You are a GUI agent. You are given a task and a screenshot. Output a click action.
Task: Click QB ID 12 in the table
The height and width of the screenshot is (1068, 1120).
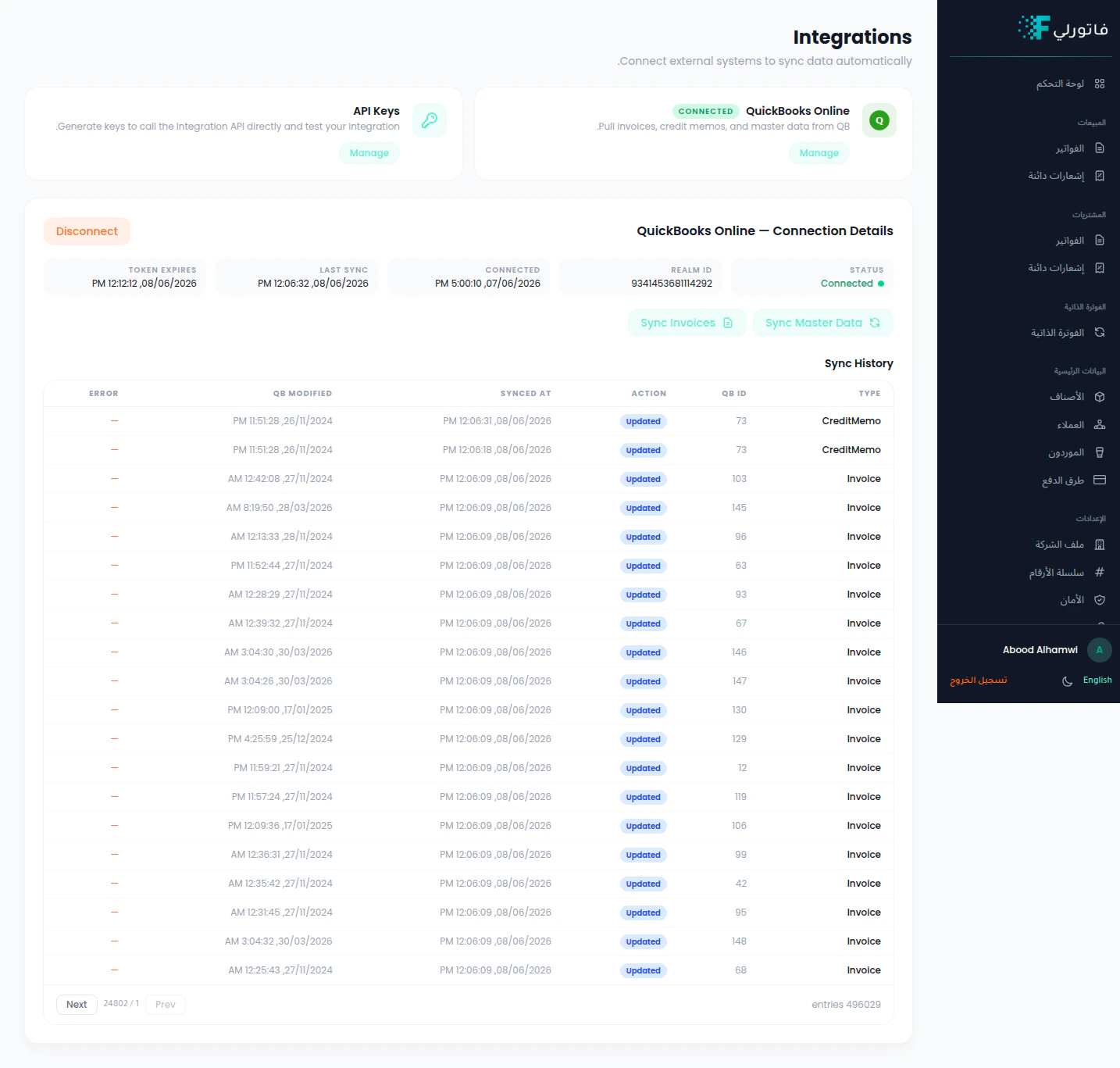pos(743,768)
